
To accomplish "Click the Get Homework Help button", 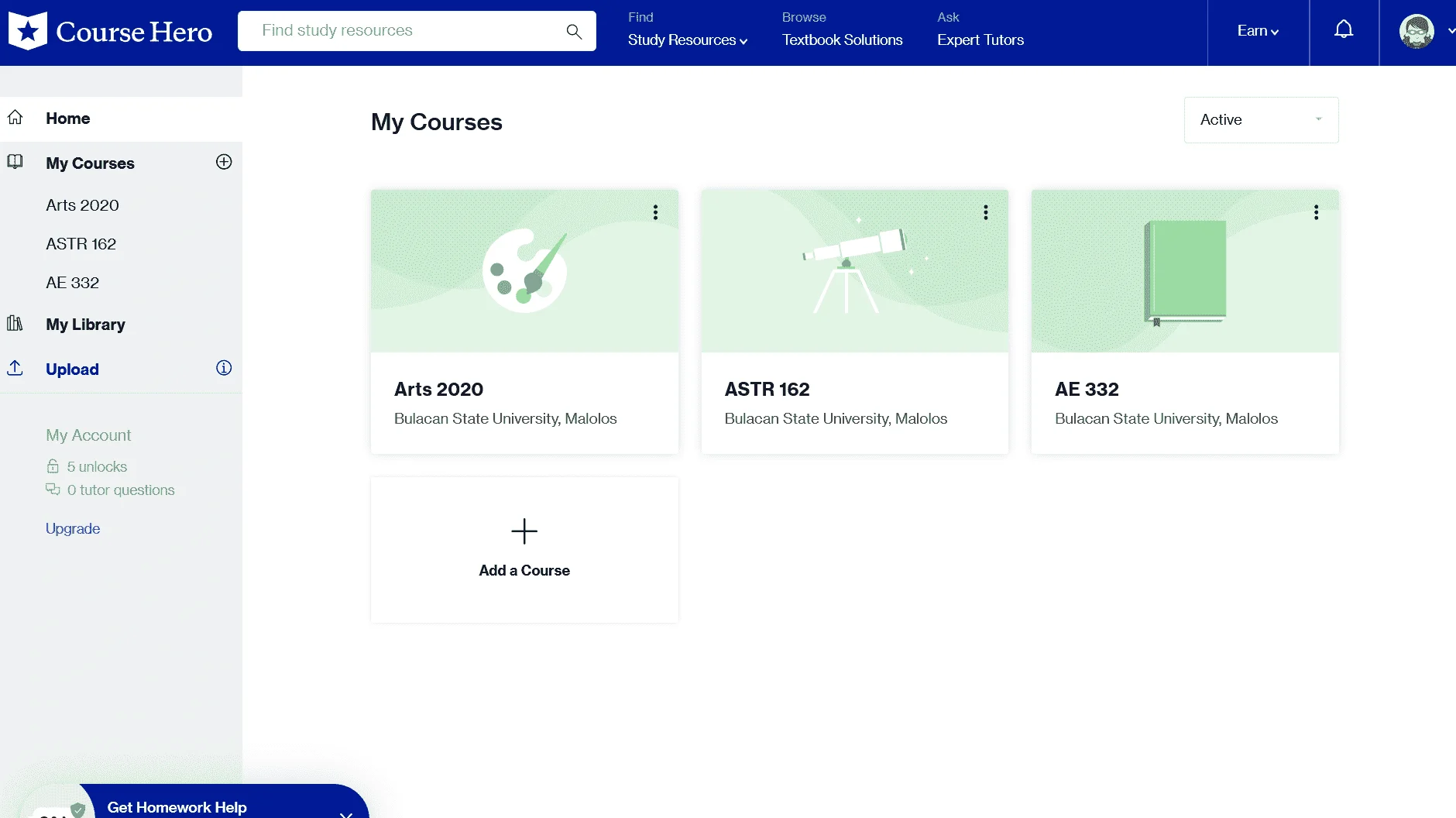I will [x=177, y=807].
